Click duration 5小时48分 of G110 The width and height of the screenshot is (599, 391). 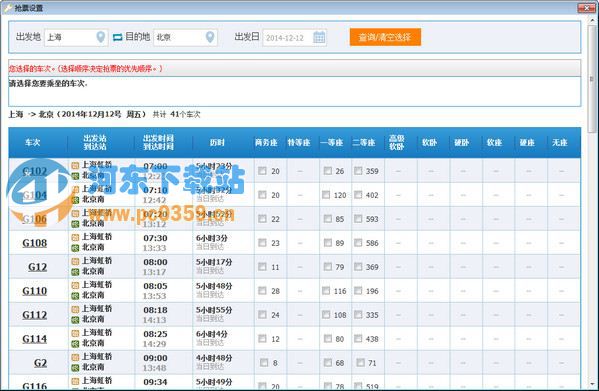pos(214,286)
